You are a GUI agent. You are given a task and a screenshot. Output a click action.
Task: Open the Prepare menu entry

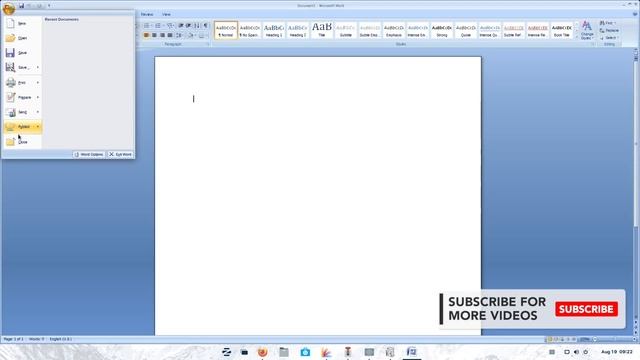[x=22, y=97]
